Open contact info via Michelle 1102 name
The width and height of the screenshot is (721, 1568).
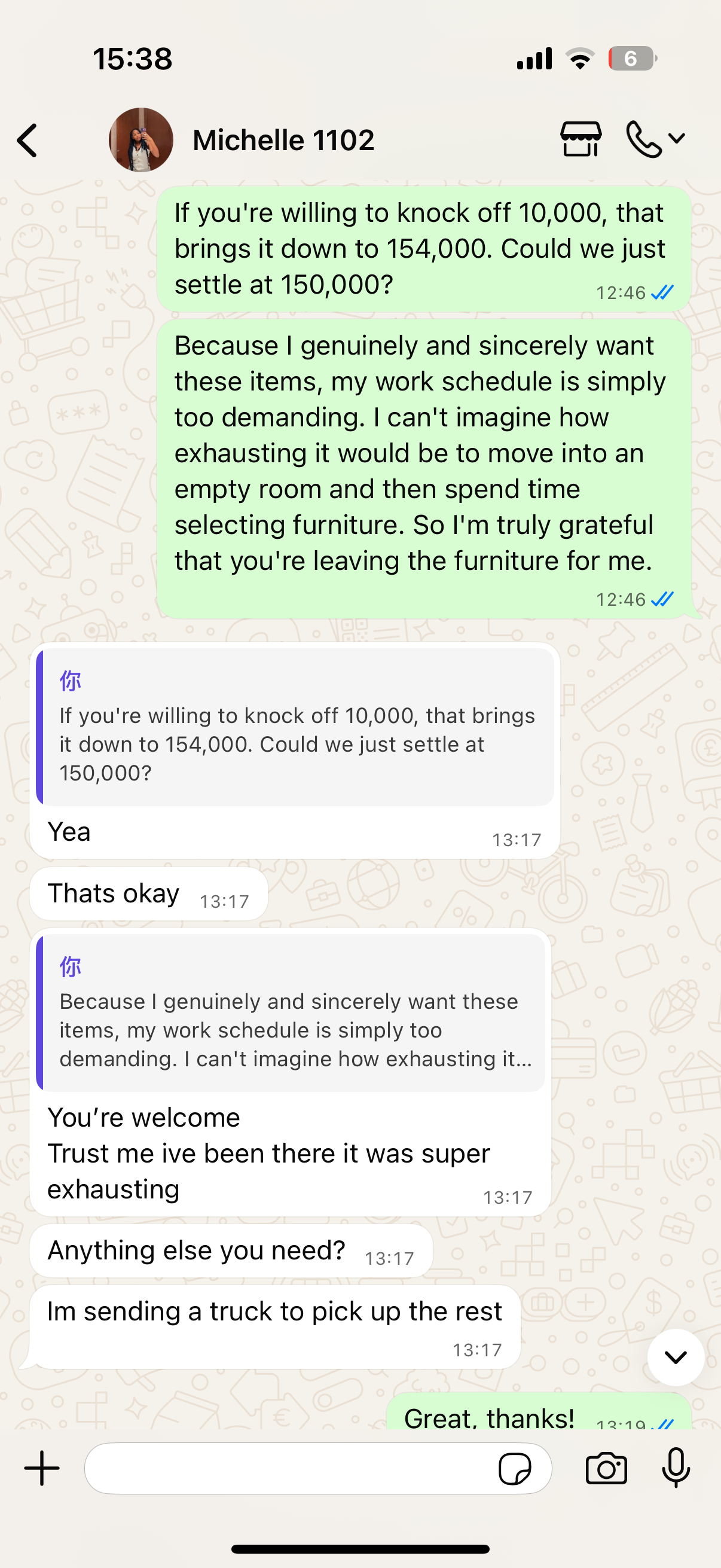pyautogui.click(x=283, y=140)
